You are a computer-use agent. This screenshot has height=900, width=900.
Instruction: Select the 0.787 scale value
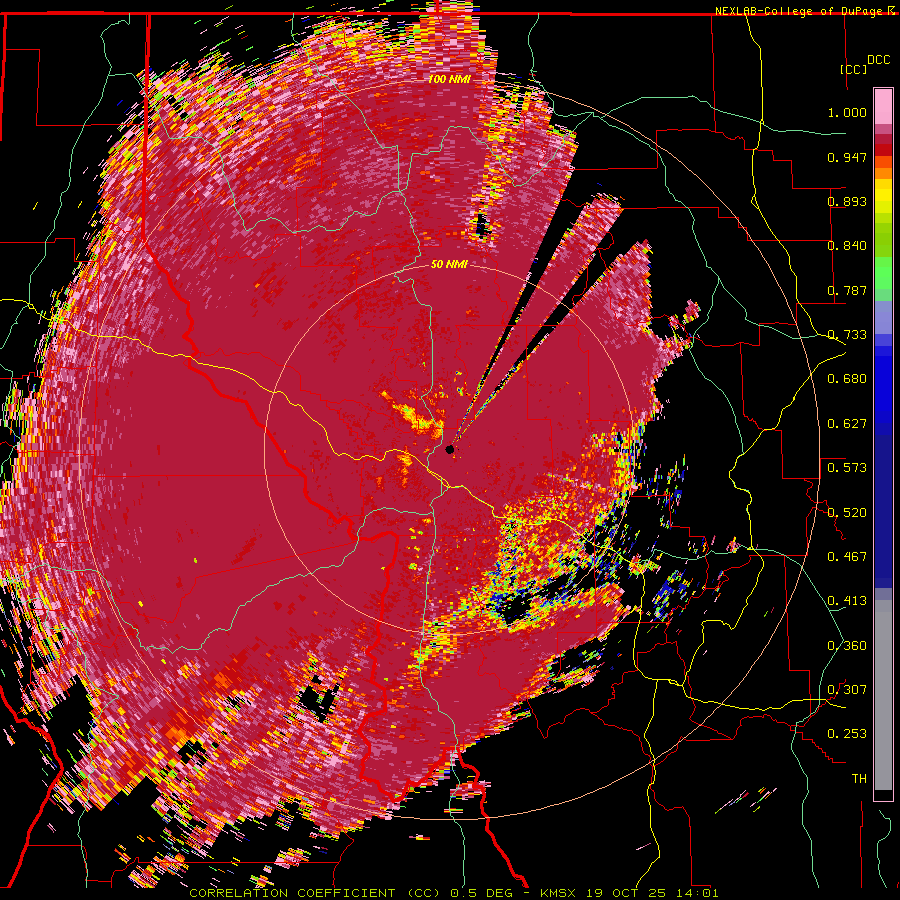[847, 290]
